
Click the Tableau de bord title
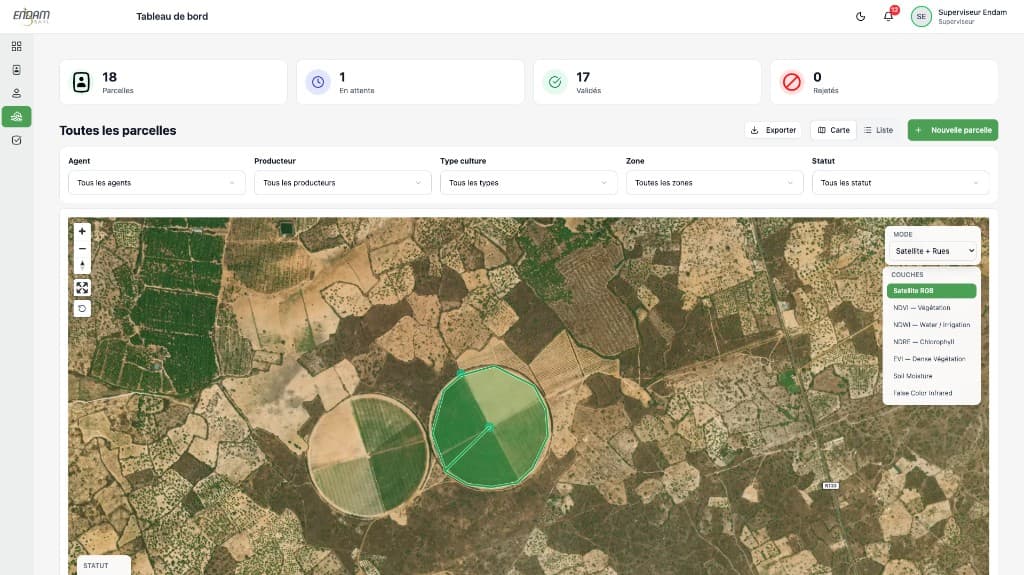(172, 16)
